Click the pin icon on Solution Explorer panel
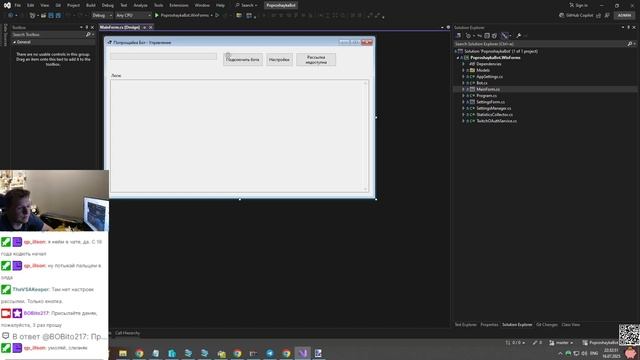 (x=629, y=27)
